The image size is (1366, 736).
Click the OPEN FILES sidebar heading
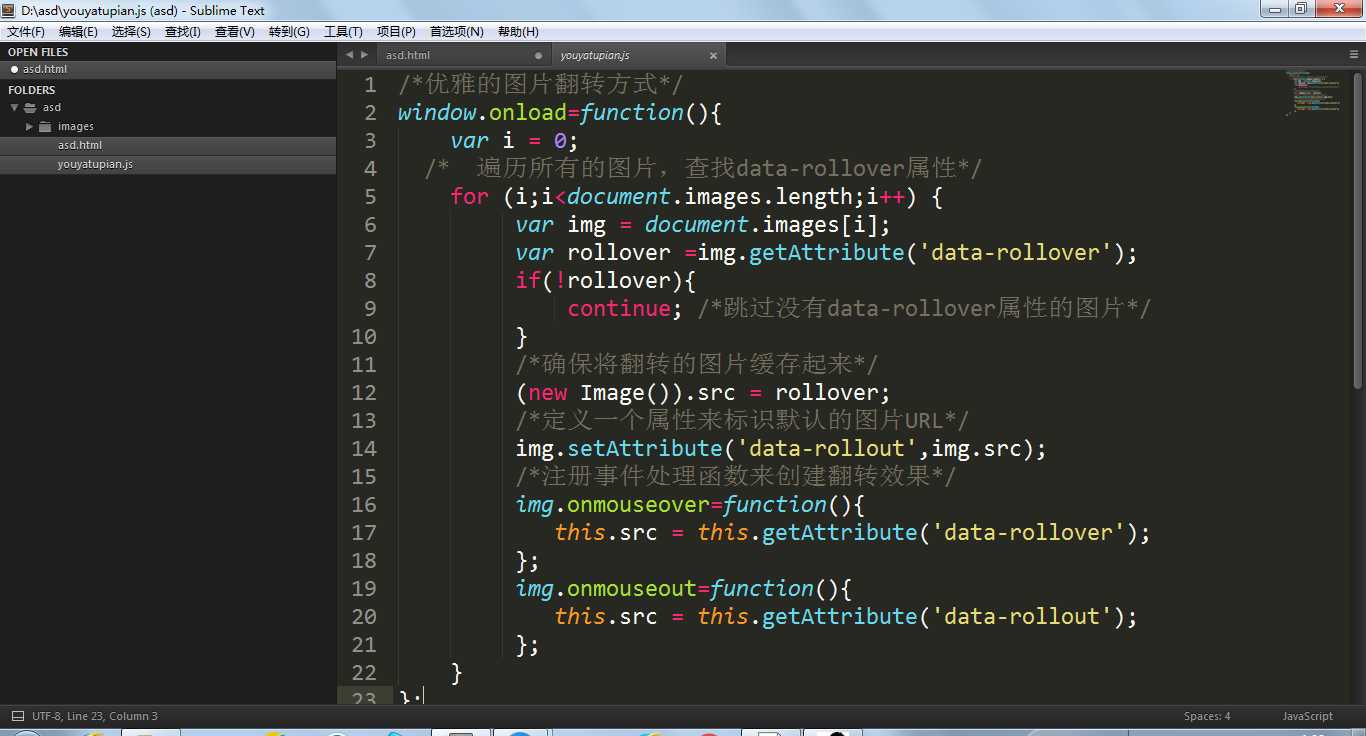(38, 52)
